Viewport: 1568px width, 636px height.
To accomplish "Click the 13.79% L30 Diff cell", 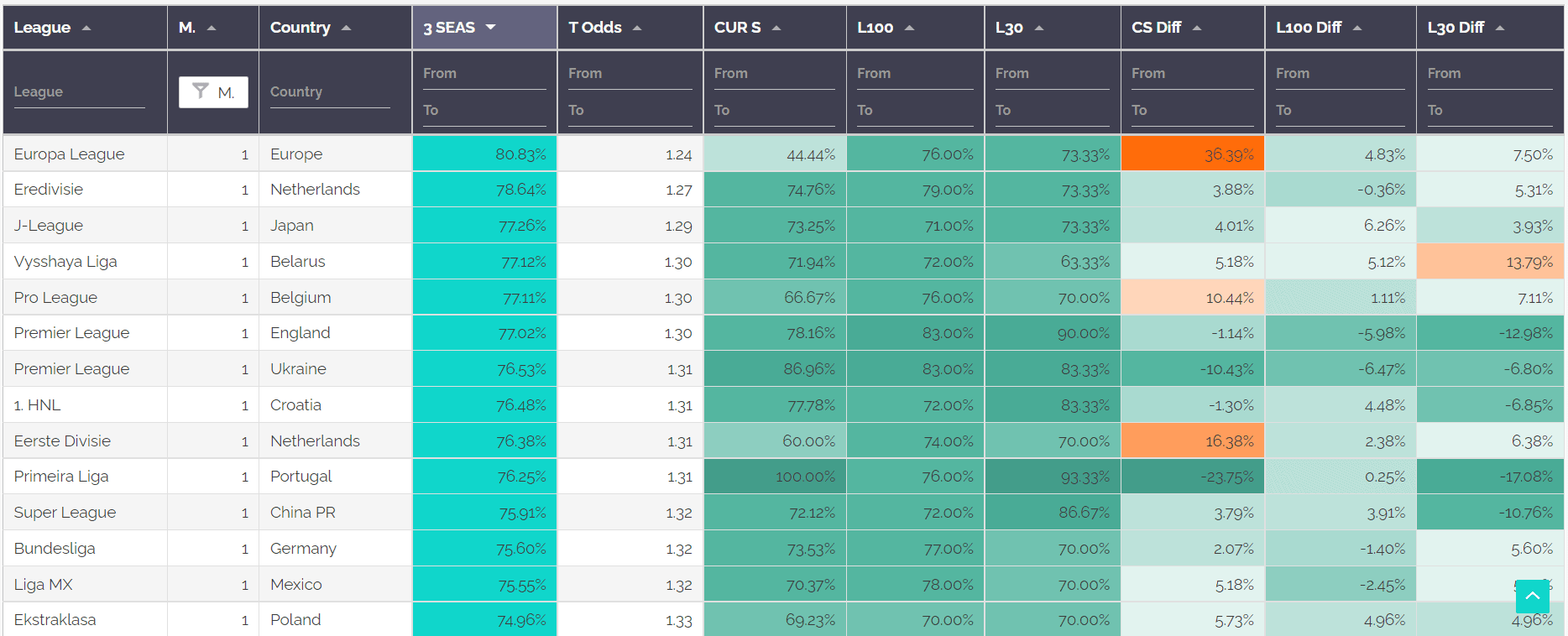I will click(1490, 262).
